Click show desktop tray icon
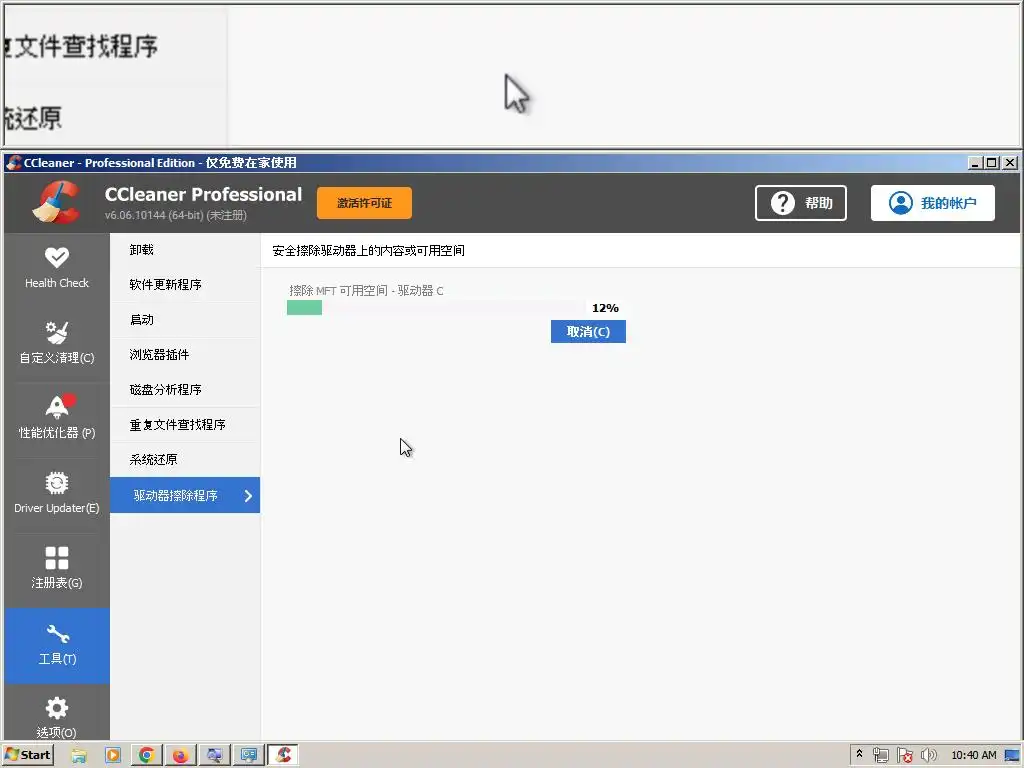This screenshot has width=1024, height=768. tap(1012, 756)
